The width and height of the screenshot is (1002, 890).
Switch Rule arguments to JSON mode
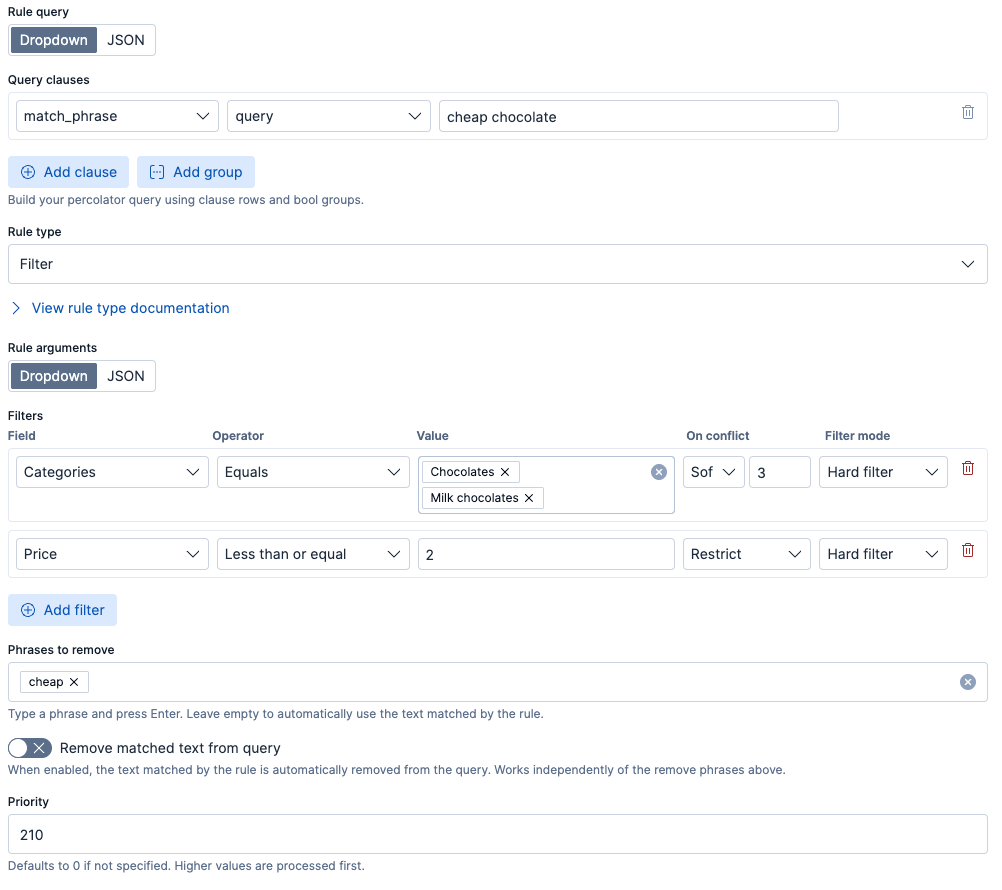click(x=126, y=376)
